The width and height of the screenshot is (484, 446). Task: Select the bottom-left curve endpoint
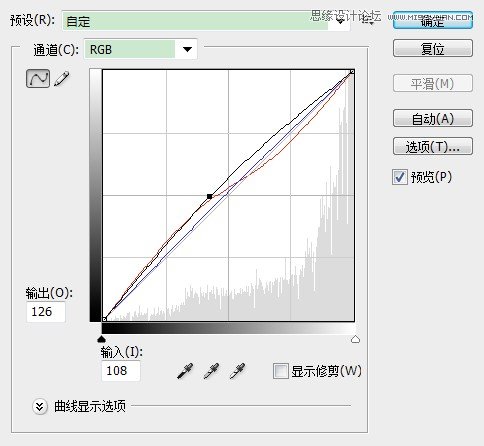pos(104,319)
